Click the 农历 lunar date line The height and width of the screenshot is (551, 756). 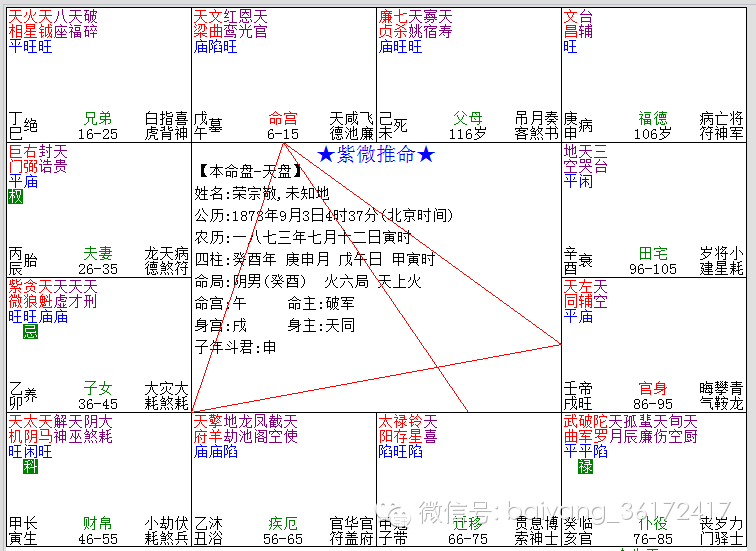[303, 238]
